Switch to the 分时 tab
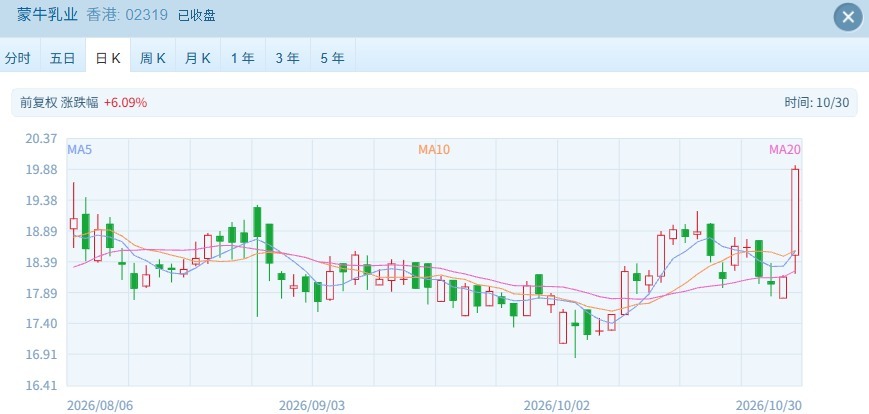869x414 pixels. coord(18,58)
